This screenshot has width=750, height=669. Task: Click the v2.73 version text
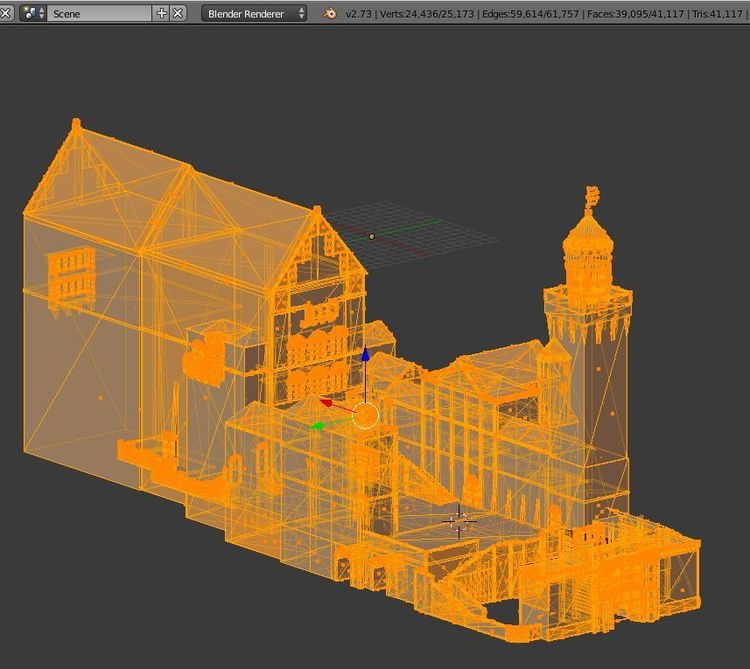(358, 14)
